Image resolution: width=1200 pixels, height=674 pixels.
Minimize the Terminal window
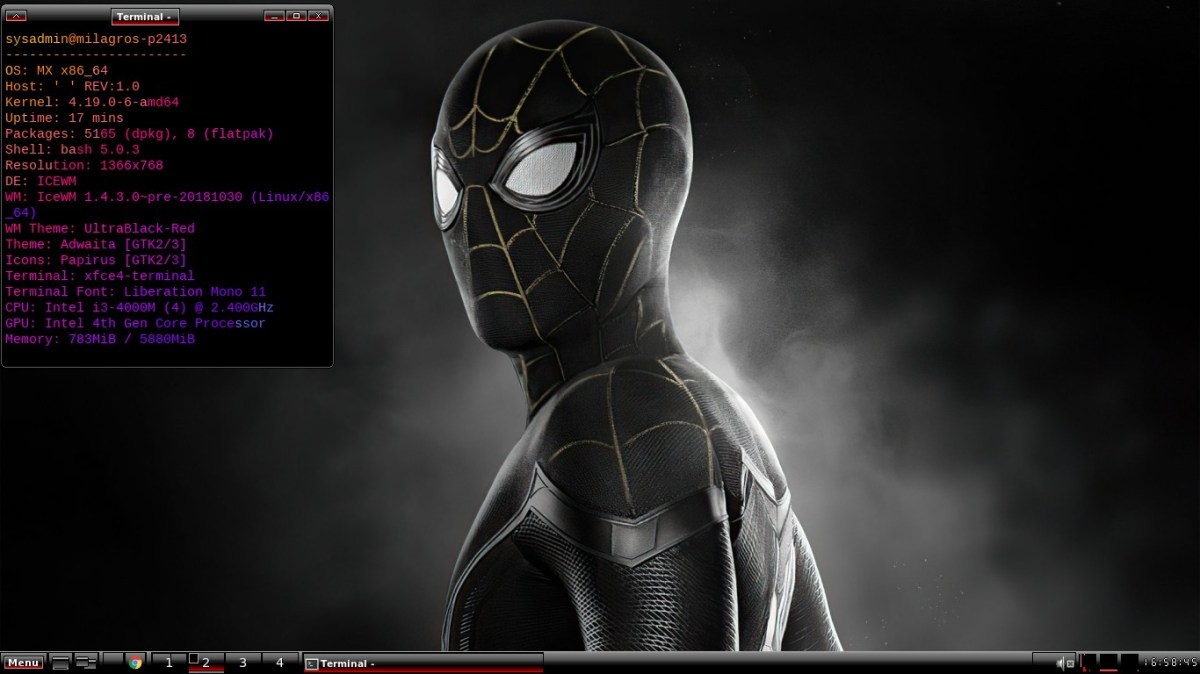(274, 16)
